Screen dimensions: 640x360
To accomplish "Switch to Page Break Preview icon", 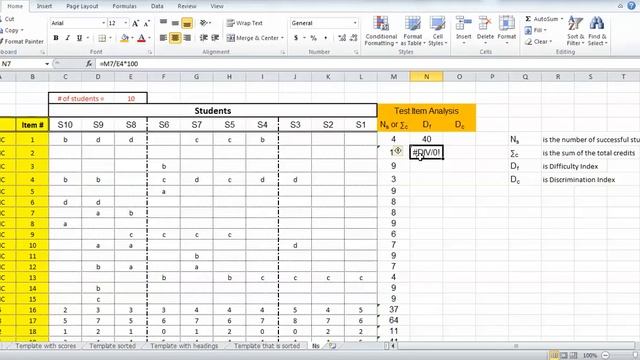I will click(x=573, y=355).
